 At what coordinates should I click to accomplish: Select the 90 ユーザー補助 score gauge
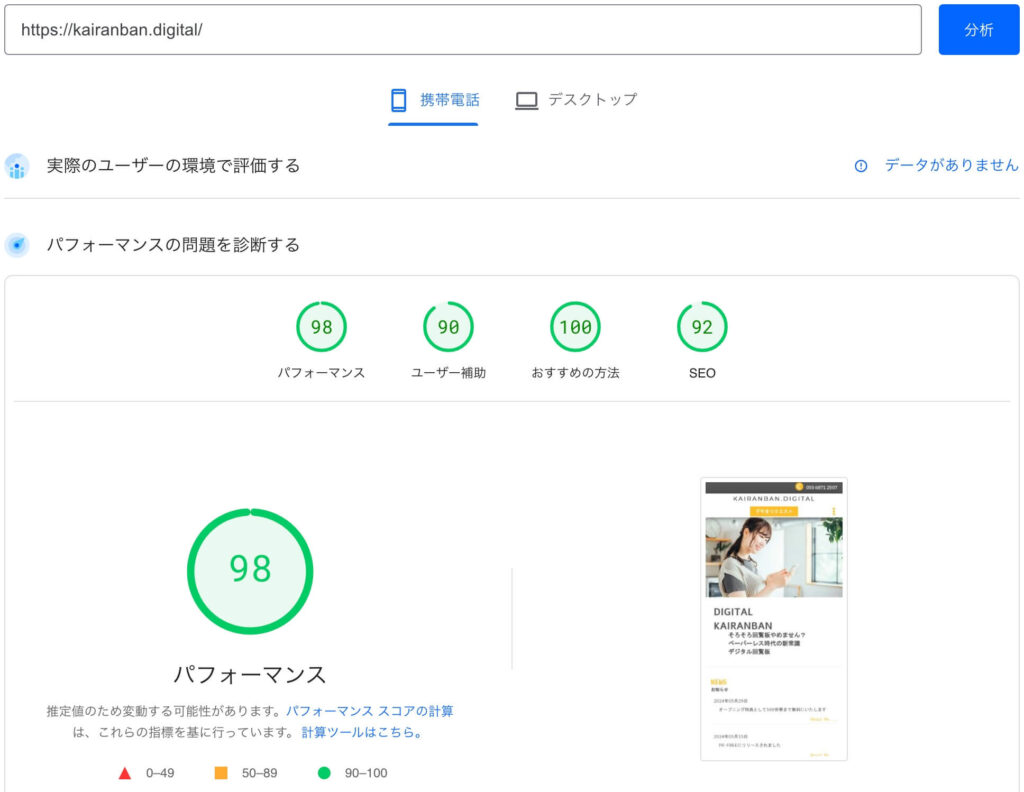448,327
